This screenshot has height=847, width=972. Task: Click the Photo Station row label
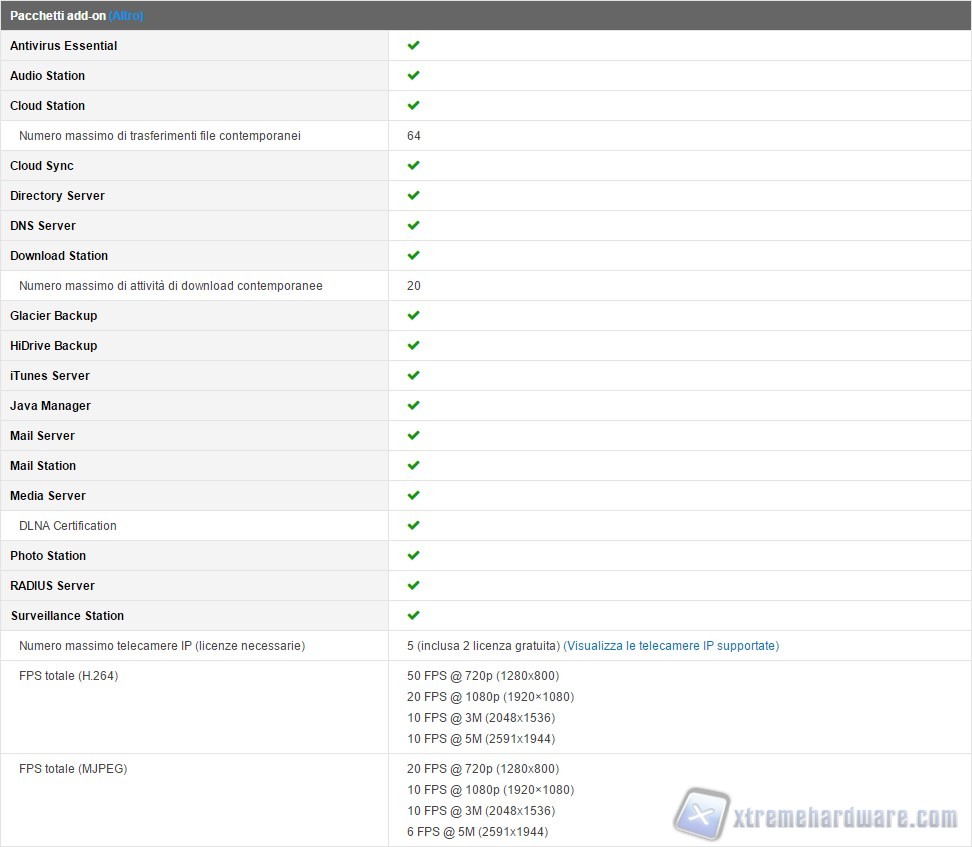48,556
